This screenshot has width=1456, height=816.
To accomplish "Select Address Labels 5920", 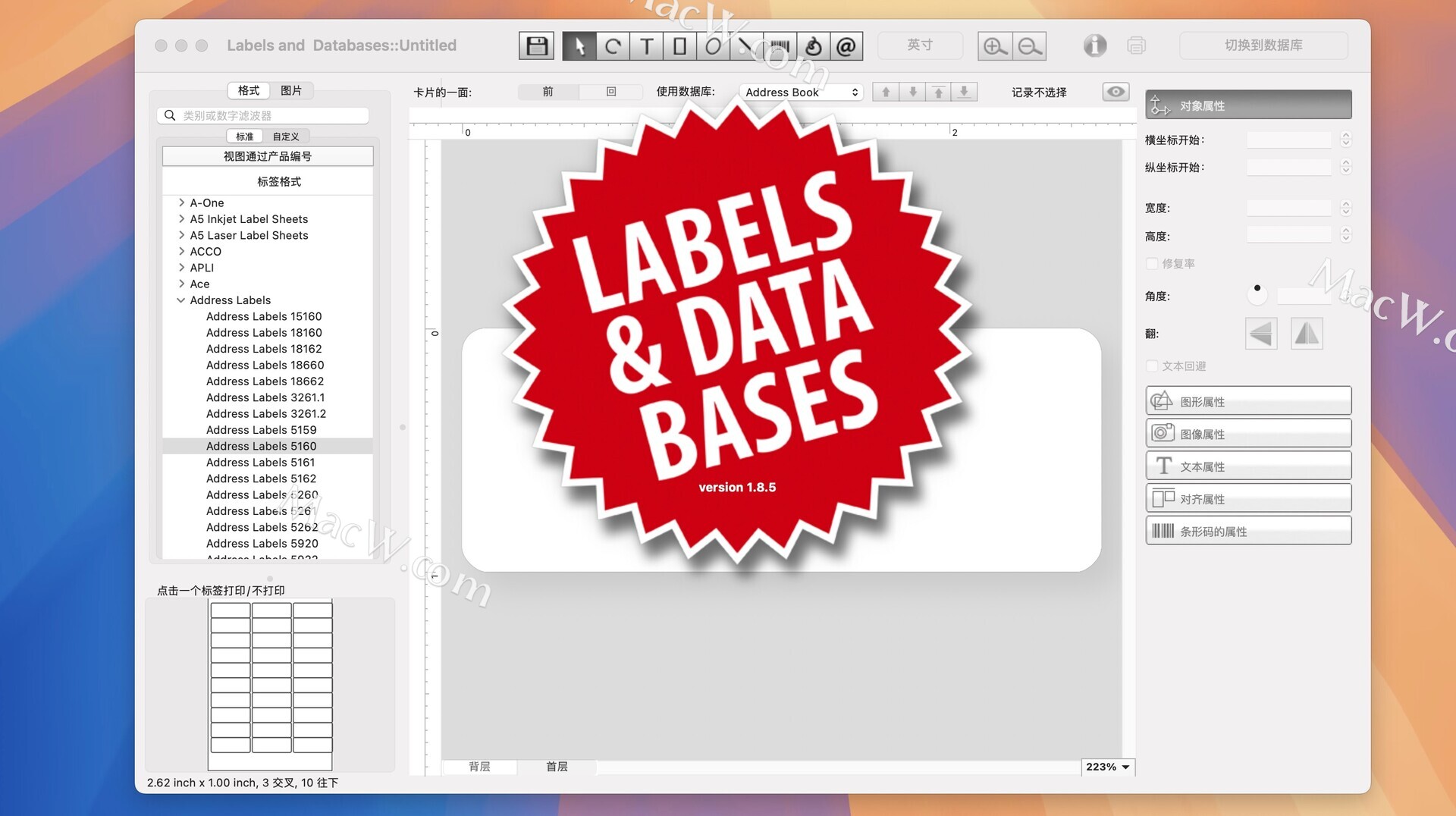I will tap(262, 544).
